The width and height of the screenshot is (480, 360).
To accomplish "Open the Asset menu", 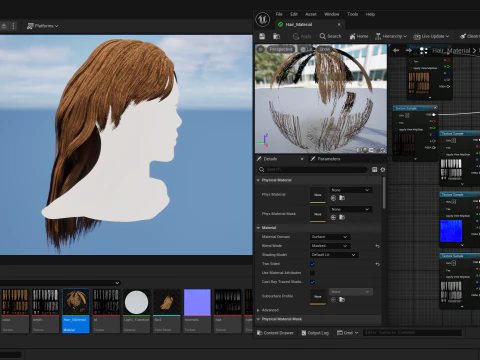I will pyautogui.click(x=311, y=14).
